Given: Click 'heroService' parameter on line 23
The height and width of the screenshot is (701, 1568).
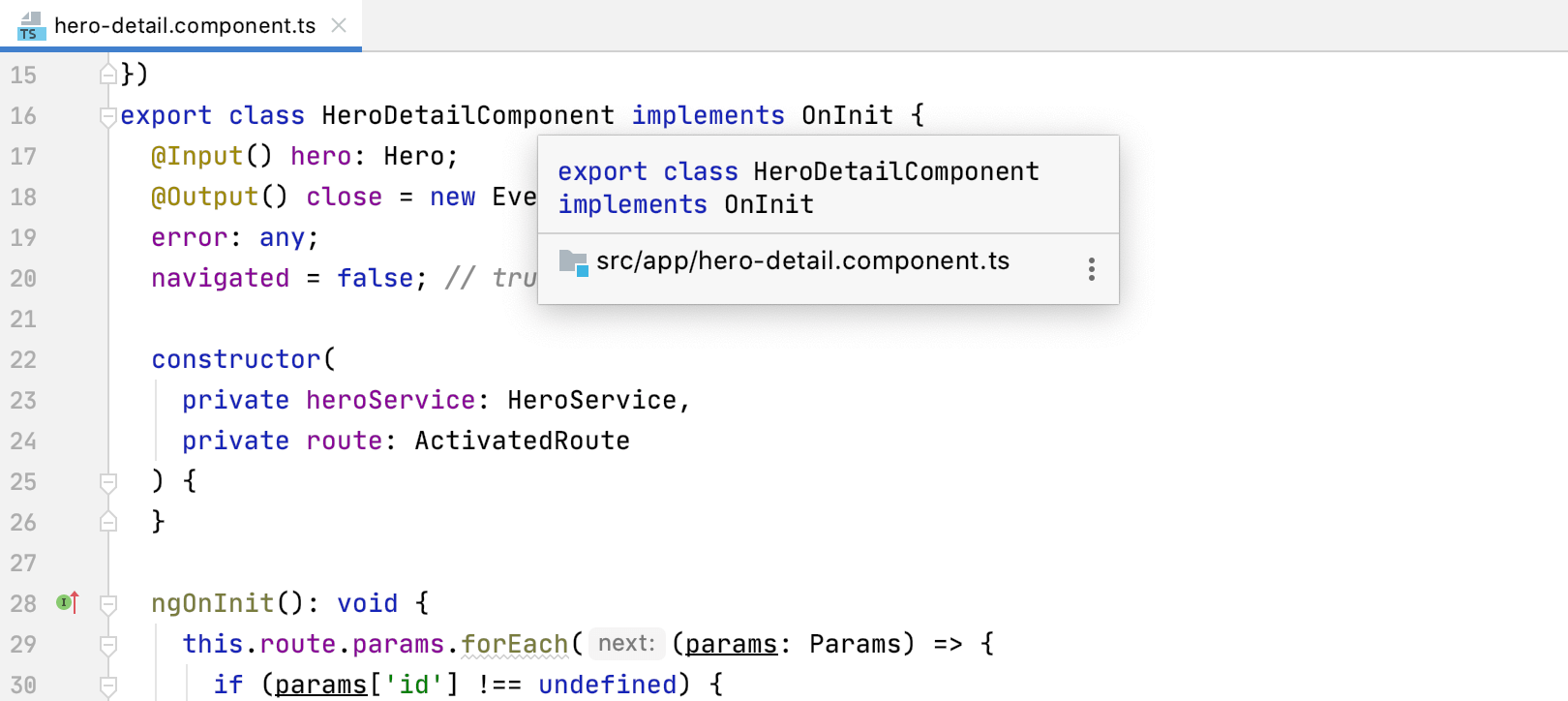Looking at the screenshot, I should click(390, 400).
